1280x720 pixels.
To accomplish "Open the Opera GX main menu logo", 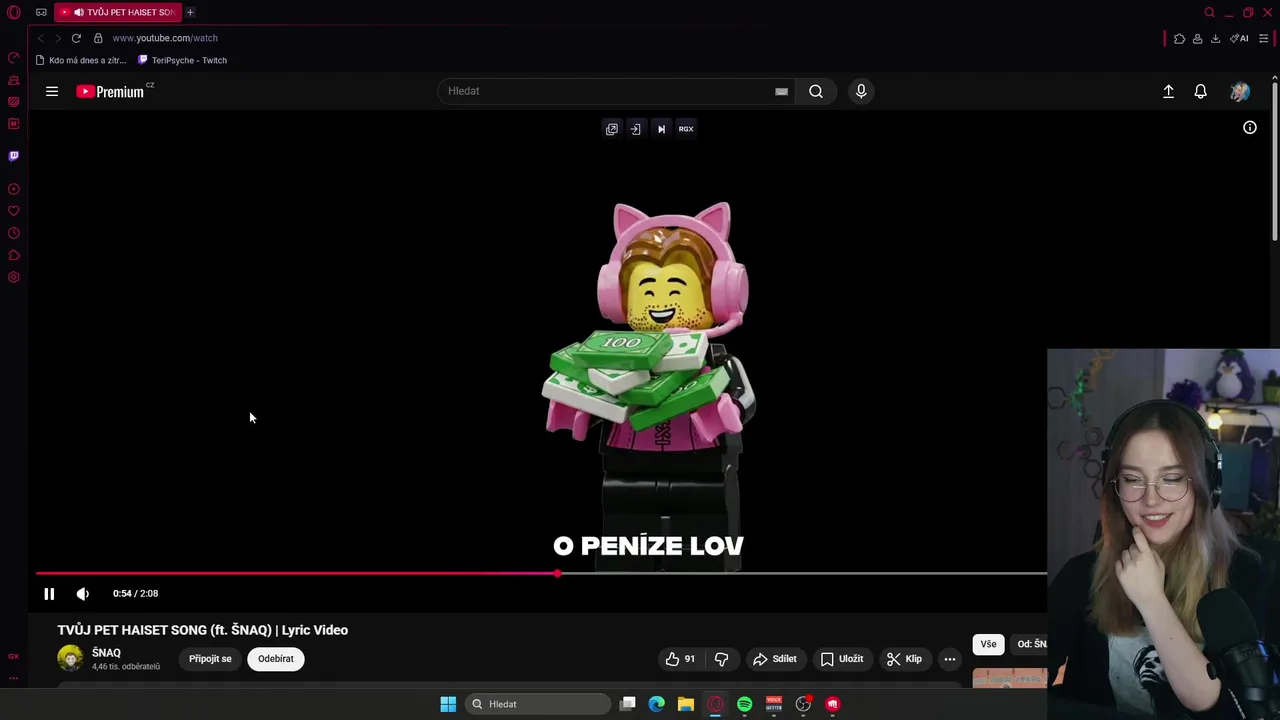I will click(14, 12).
